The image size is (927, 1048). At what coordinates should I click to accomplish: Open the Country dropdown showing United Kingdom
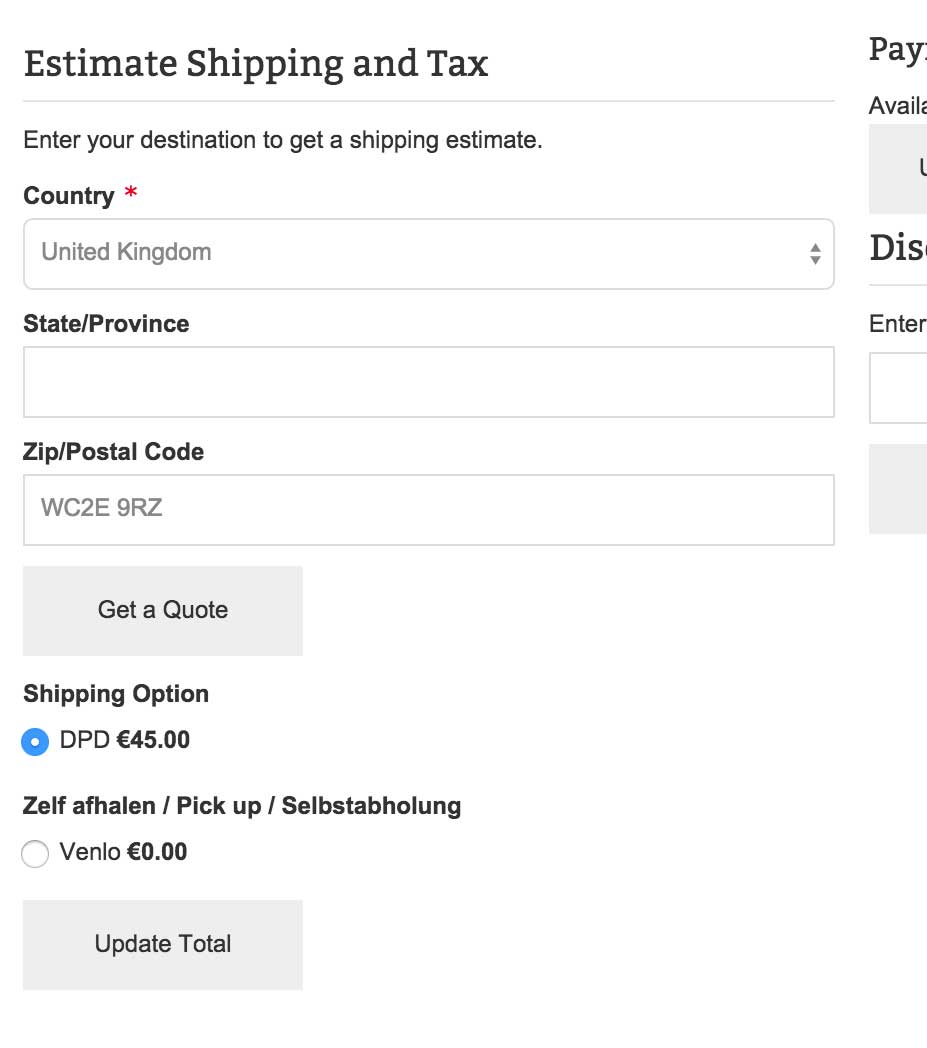428,254
